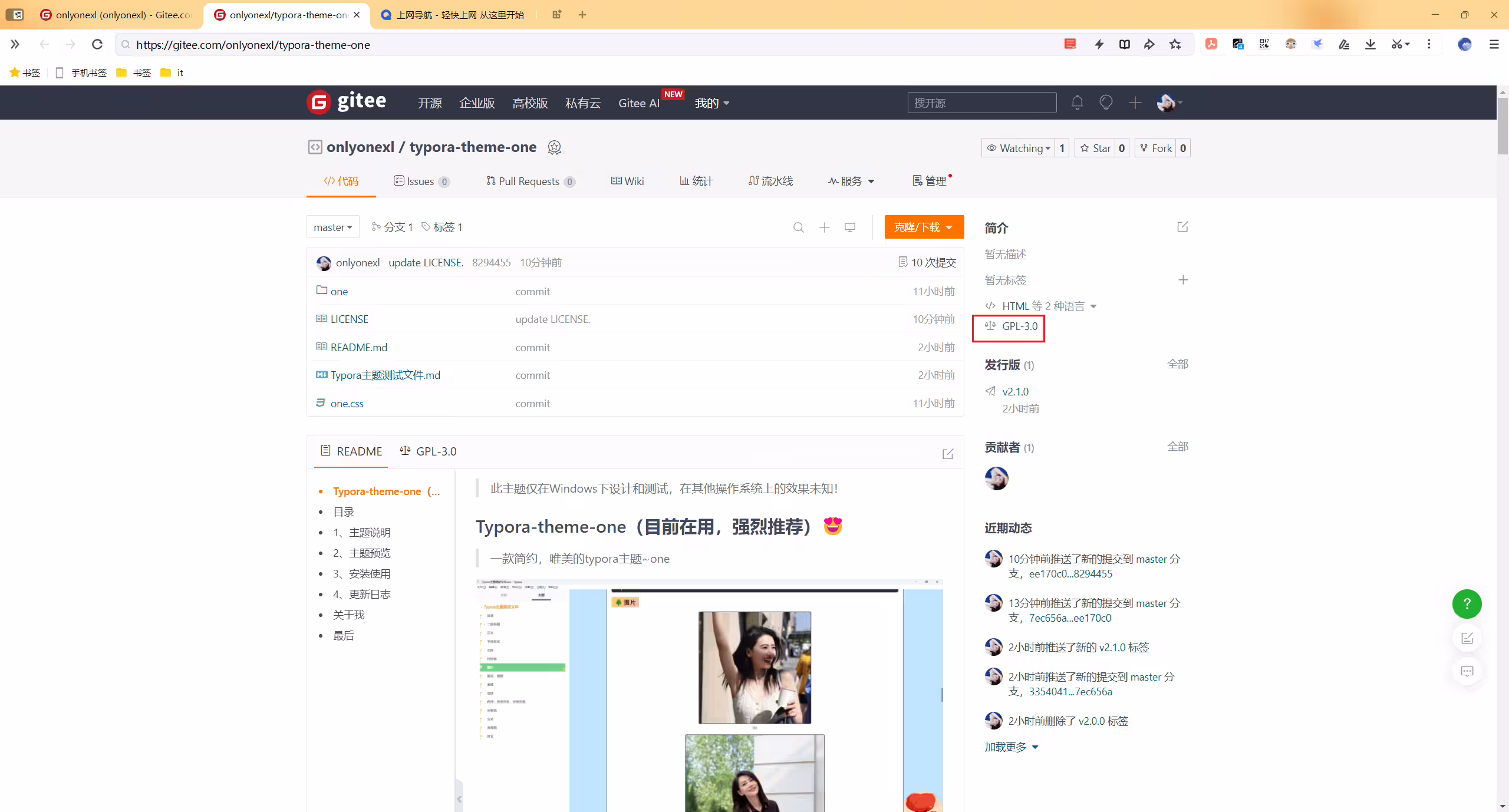This screenshot has width=1509, height=812.
Task: Expand the Watching dropdown
Action: [1018, 148]
